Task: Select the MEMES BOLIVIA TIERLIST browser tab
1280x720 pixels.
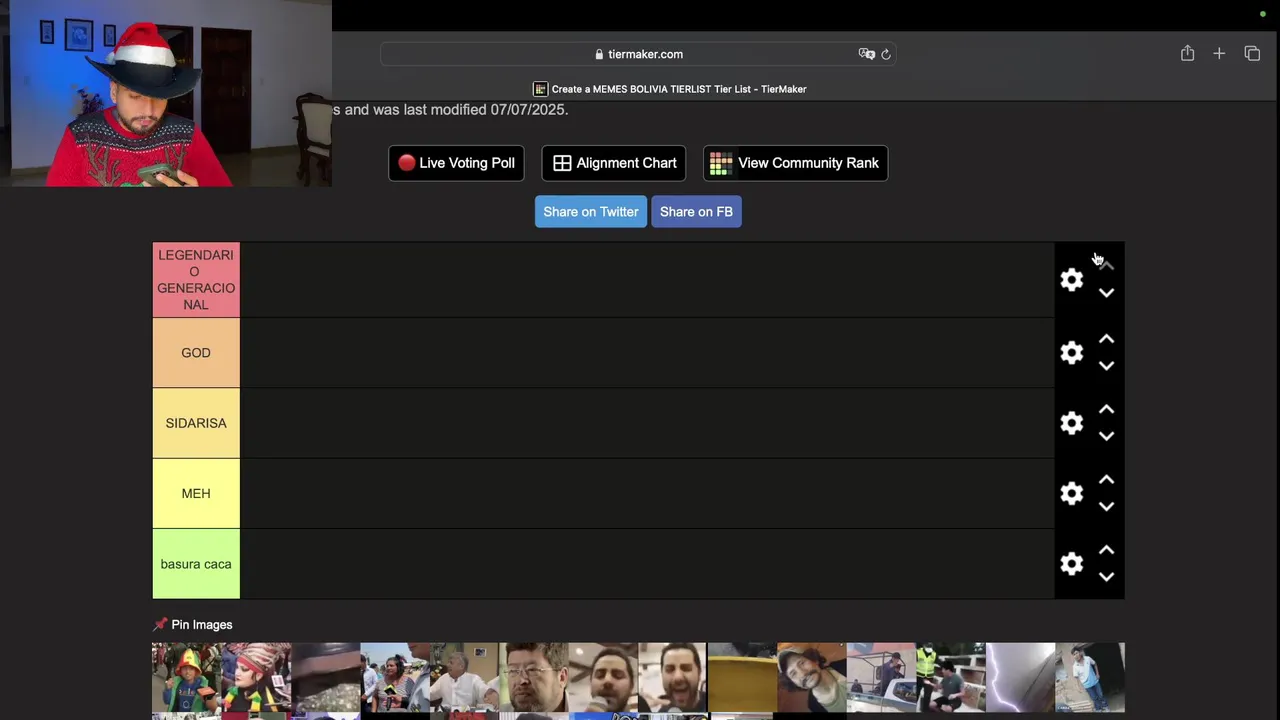Action: pos(670,89)
